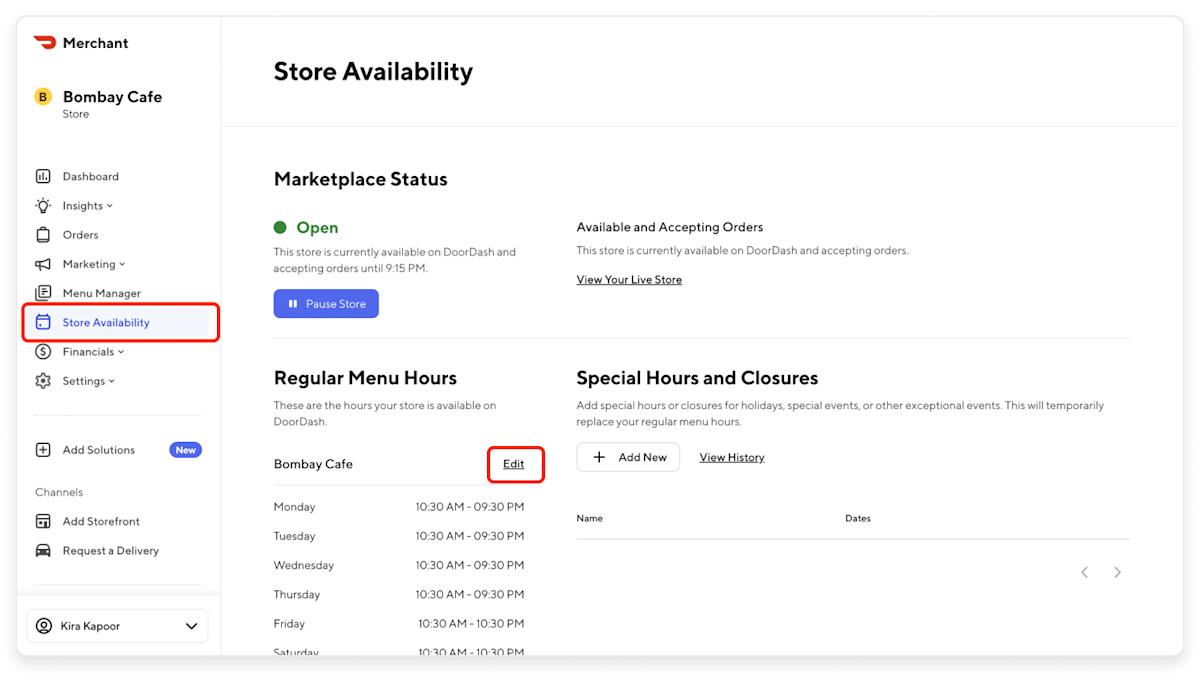The height and width of the screenshot is (686, 1200).
Task: Click the Special Hours and Closures heading
Action: (x=697, y=378)
